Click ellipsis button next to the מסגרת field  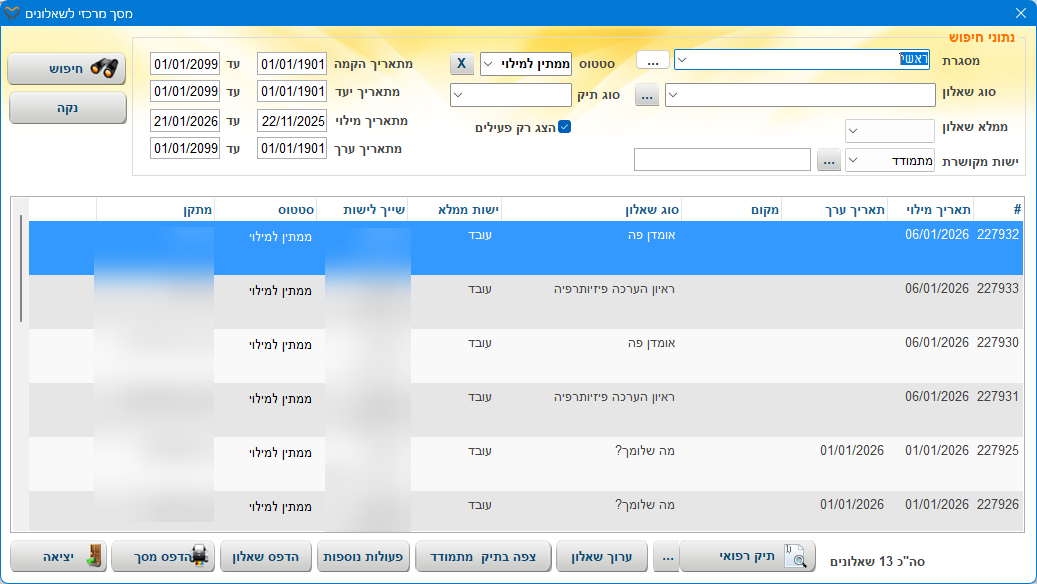[652, 61]
